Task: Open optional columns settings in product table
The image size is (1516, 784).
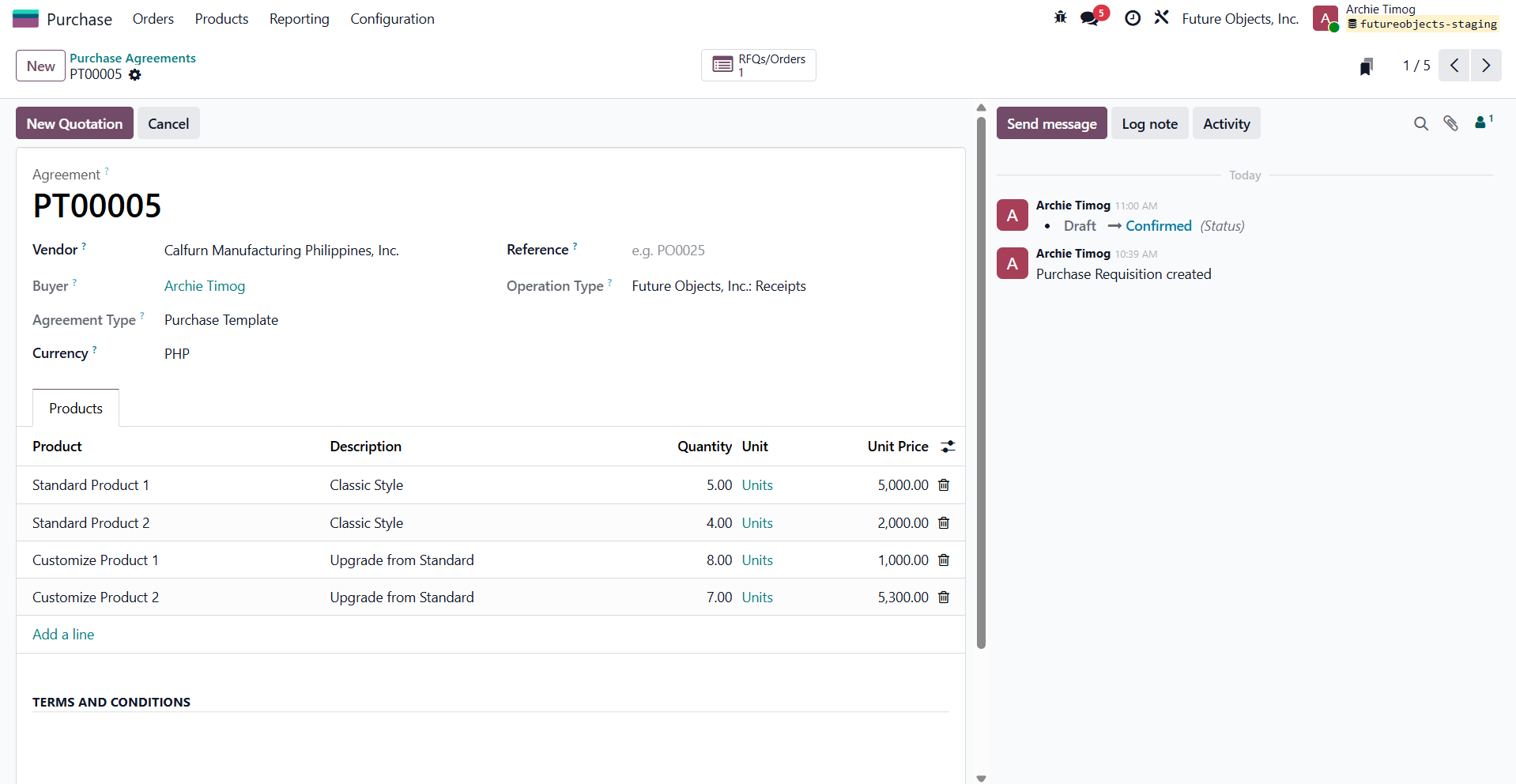Action: pyautogui.click(x=948, y=447)
